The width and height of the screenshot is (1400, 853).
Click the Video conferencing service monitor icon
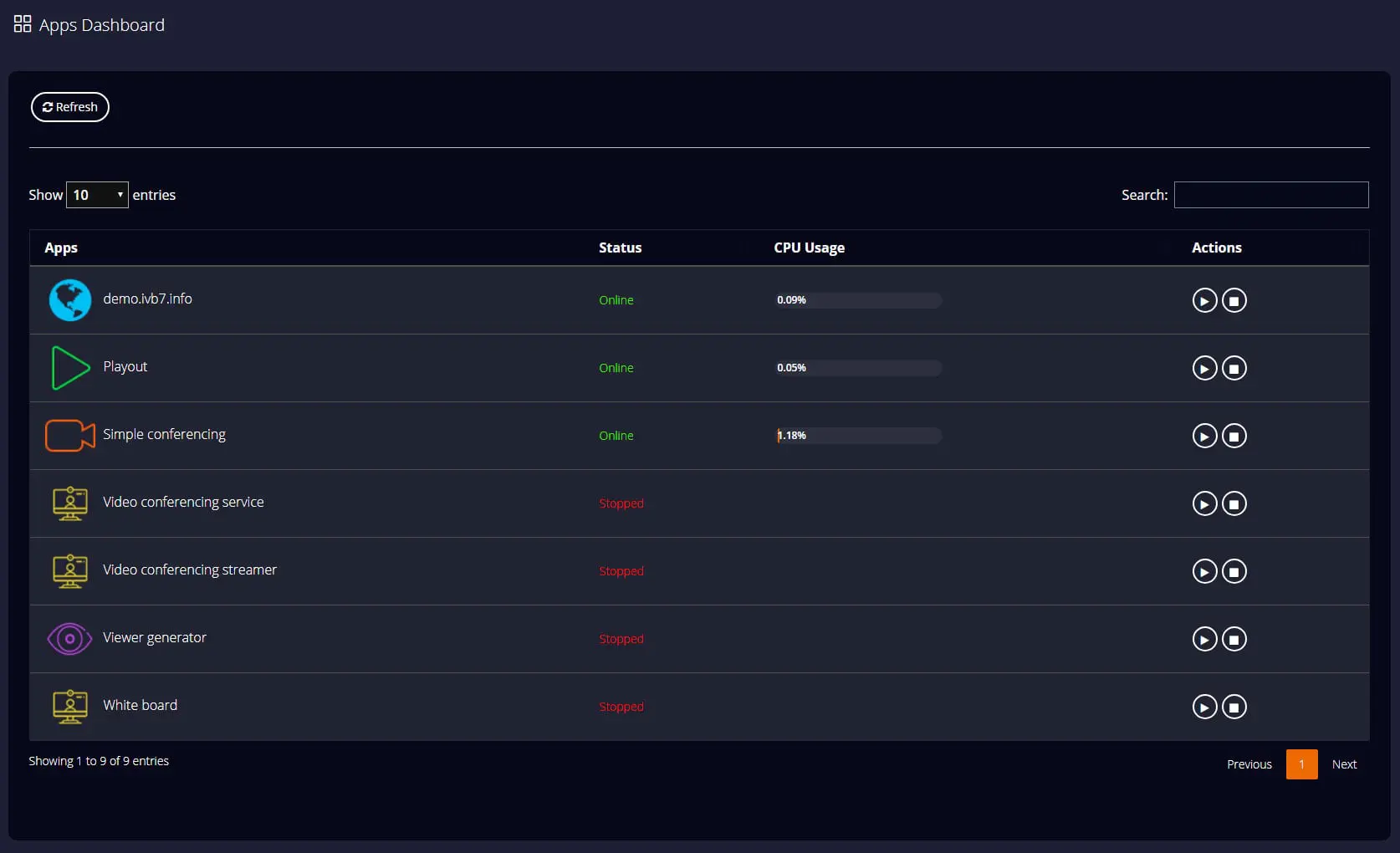click(x=70, y=503)
